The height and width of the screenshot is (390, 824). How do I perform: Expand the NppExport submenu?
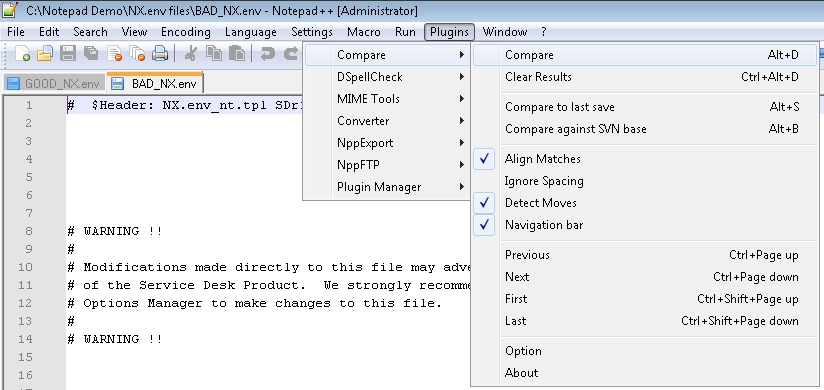(x=387, y=143)
